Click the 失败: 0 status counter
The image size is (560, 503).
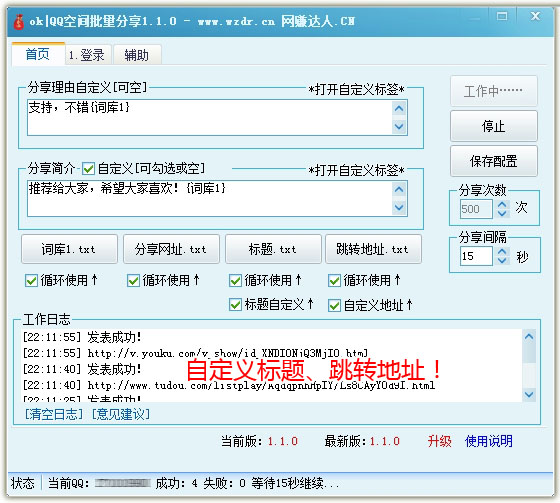[225, 483]
